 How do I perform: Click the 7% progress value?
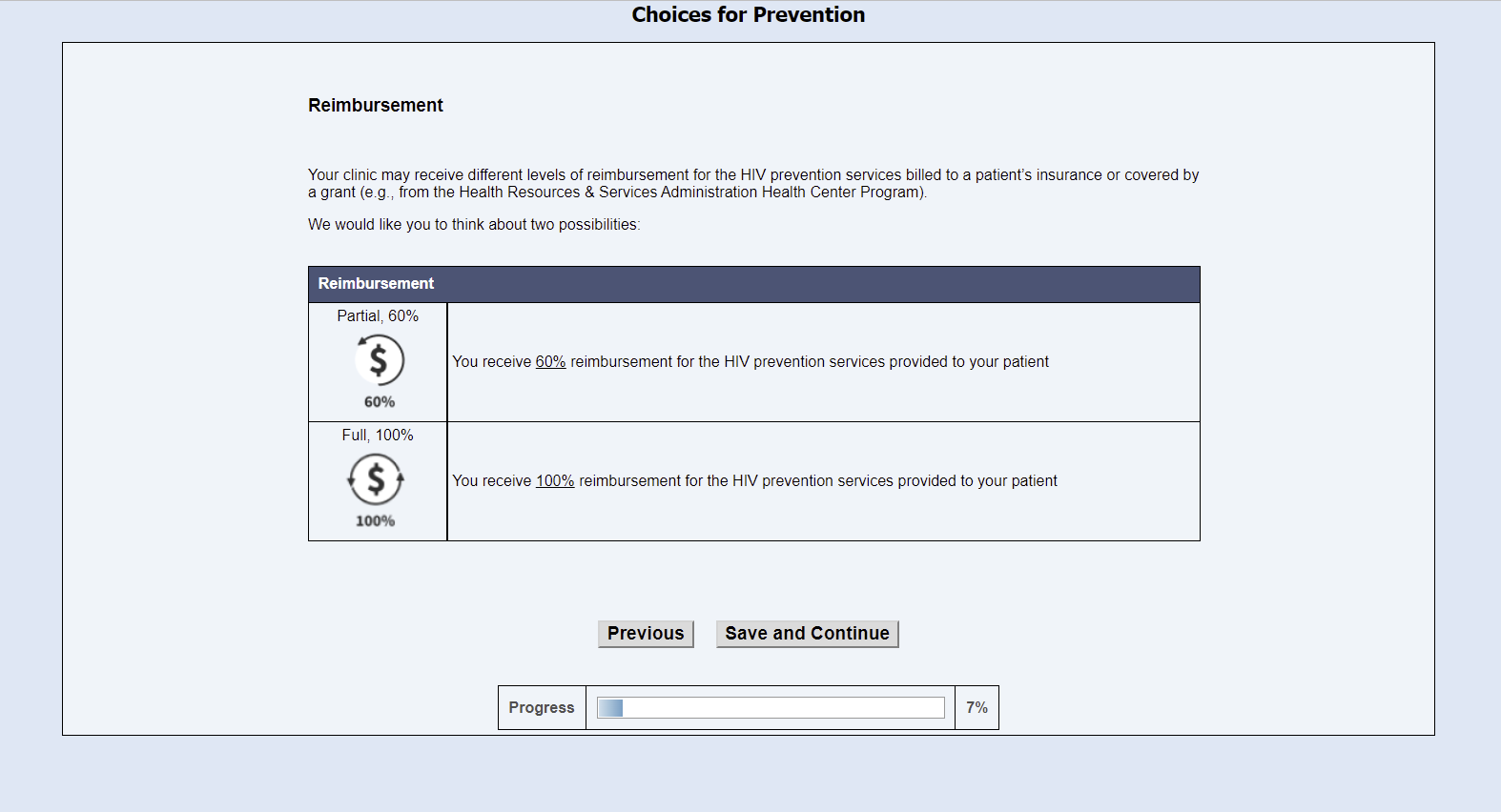(x=977, y=707)
